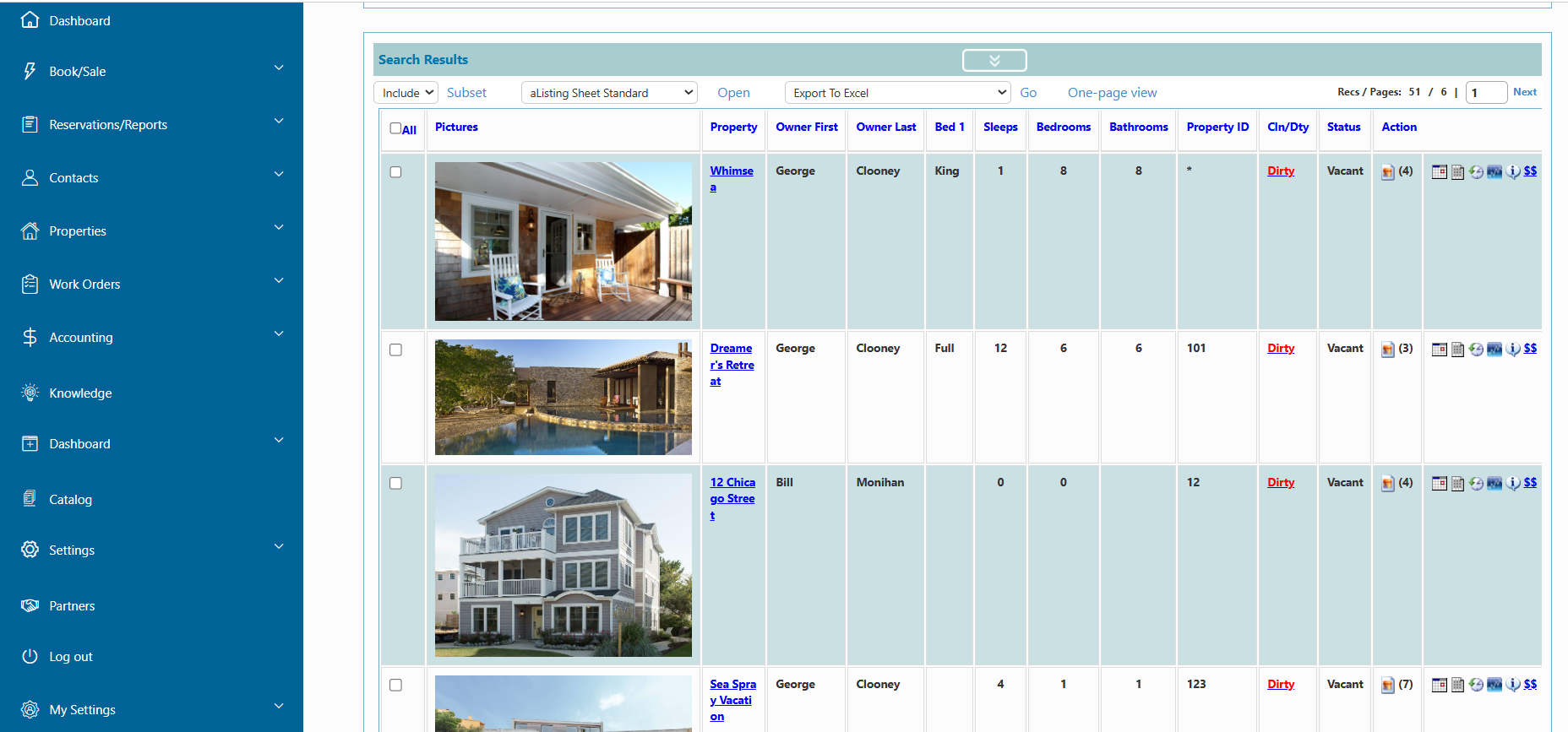The width and height of the screenshot is (1568, 732).
Task: Open the Include dropdown
Action: (406, 93)
